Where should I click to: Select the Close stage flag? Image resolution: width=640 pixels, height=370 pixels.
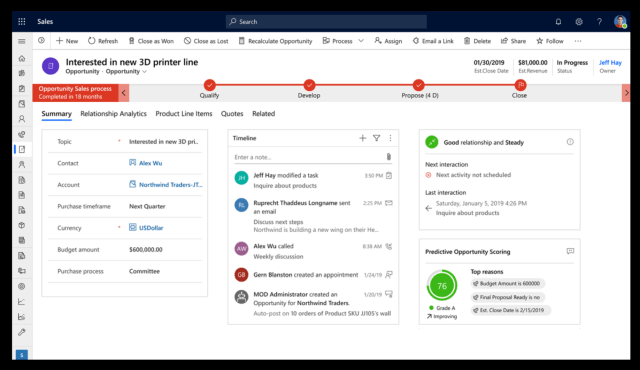pos(520,85)
